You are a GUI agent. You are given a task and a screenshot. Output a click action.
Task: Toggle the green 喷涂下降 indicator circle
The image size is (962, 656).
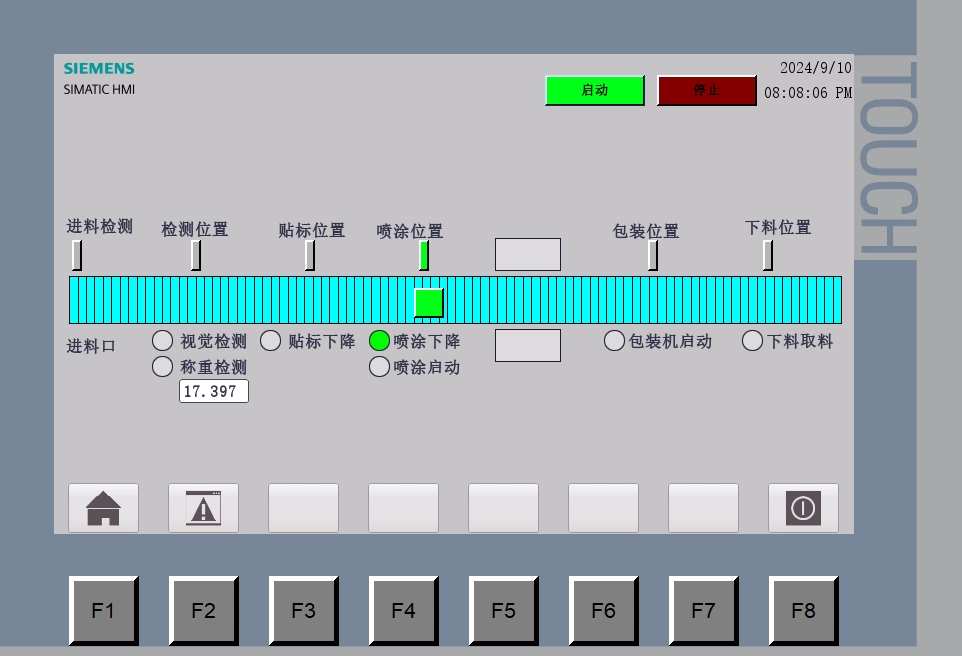click(379, 341)
